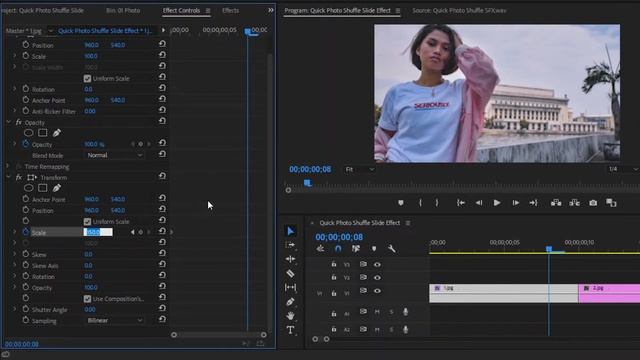Click the Mark In button
Screen dimensions: 640x360
pos(420,202)
